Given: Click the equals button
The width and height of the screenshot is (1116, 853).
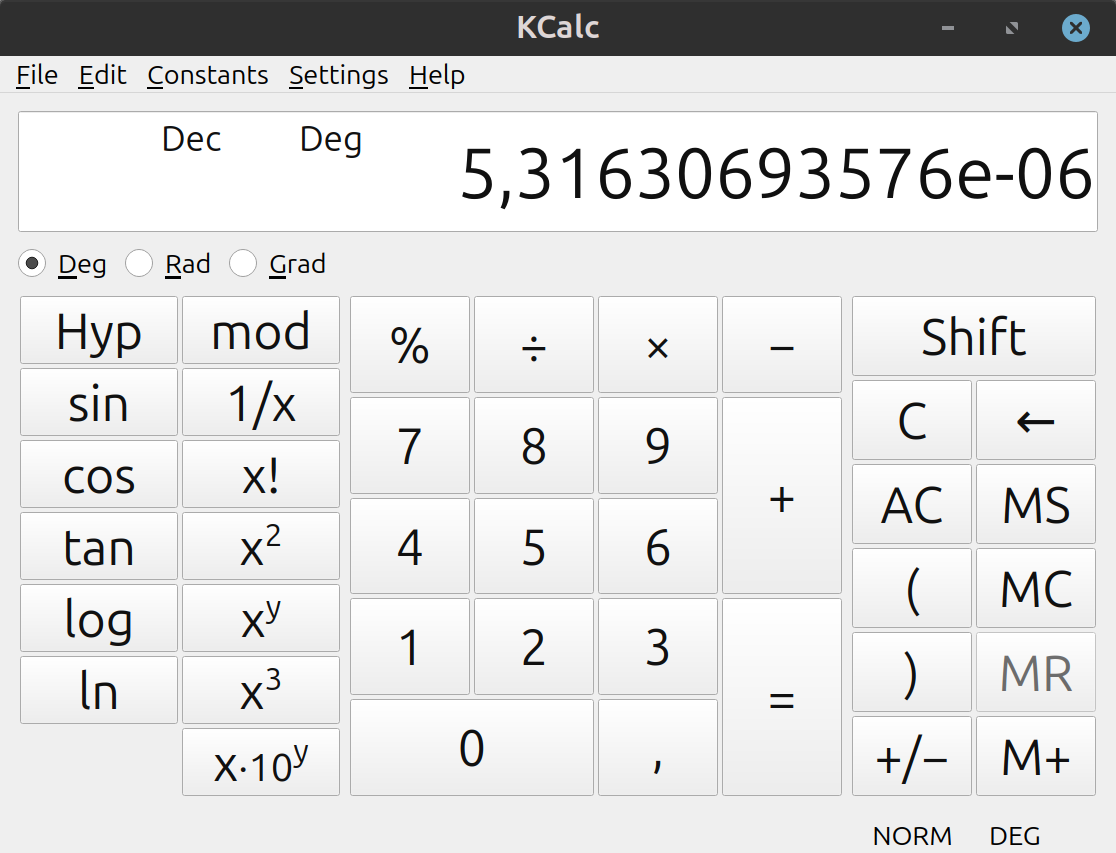Looking at the screenshot, I should click(x=781, y=697).
